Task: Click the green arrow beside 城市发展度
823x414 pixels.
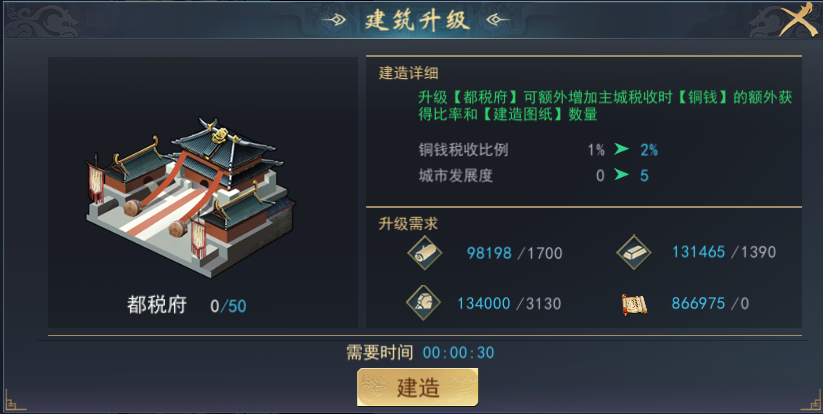Action: pos(621,175)
